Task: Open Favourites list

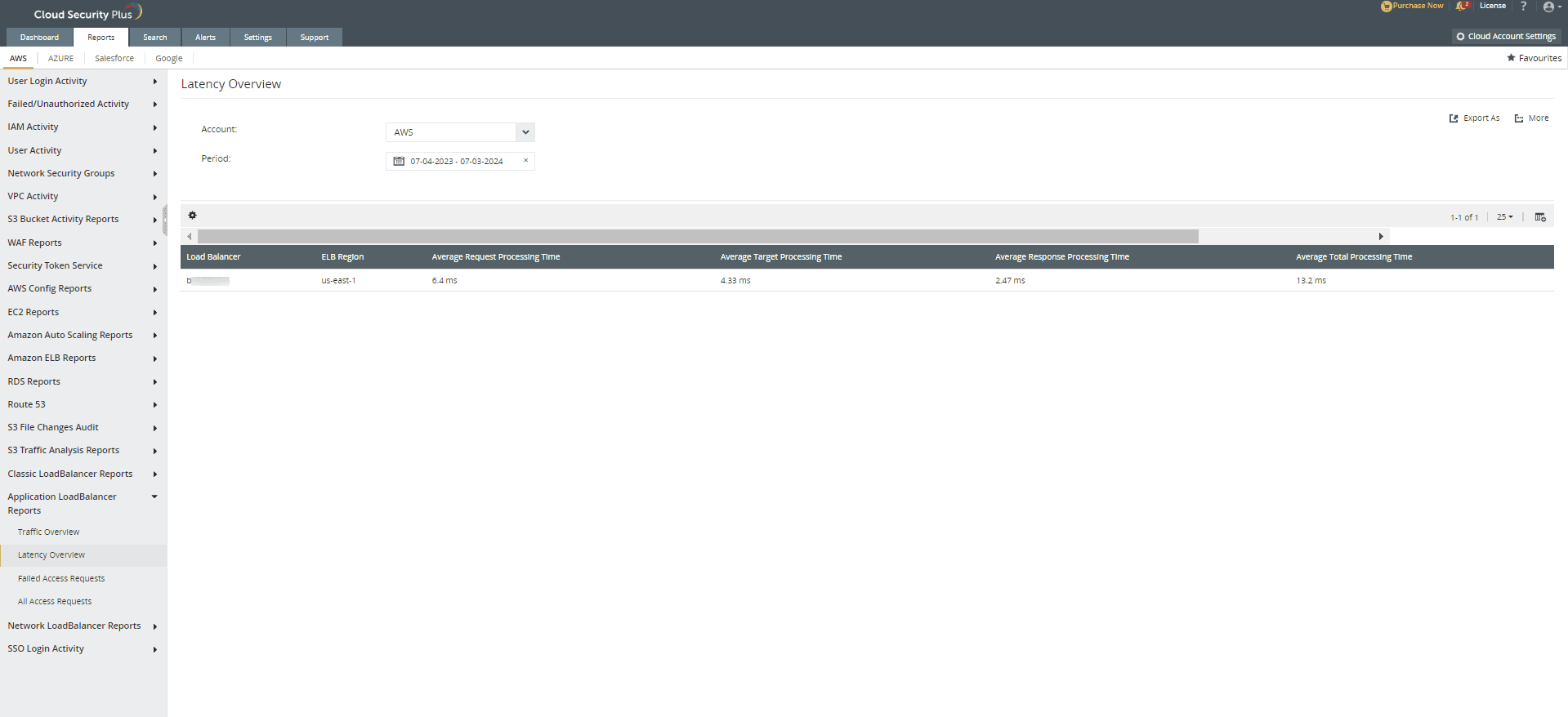Action: click(1534, 58)
